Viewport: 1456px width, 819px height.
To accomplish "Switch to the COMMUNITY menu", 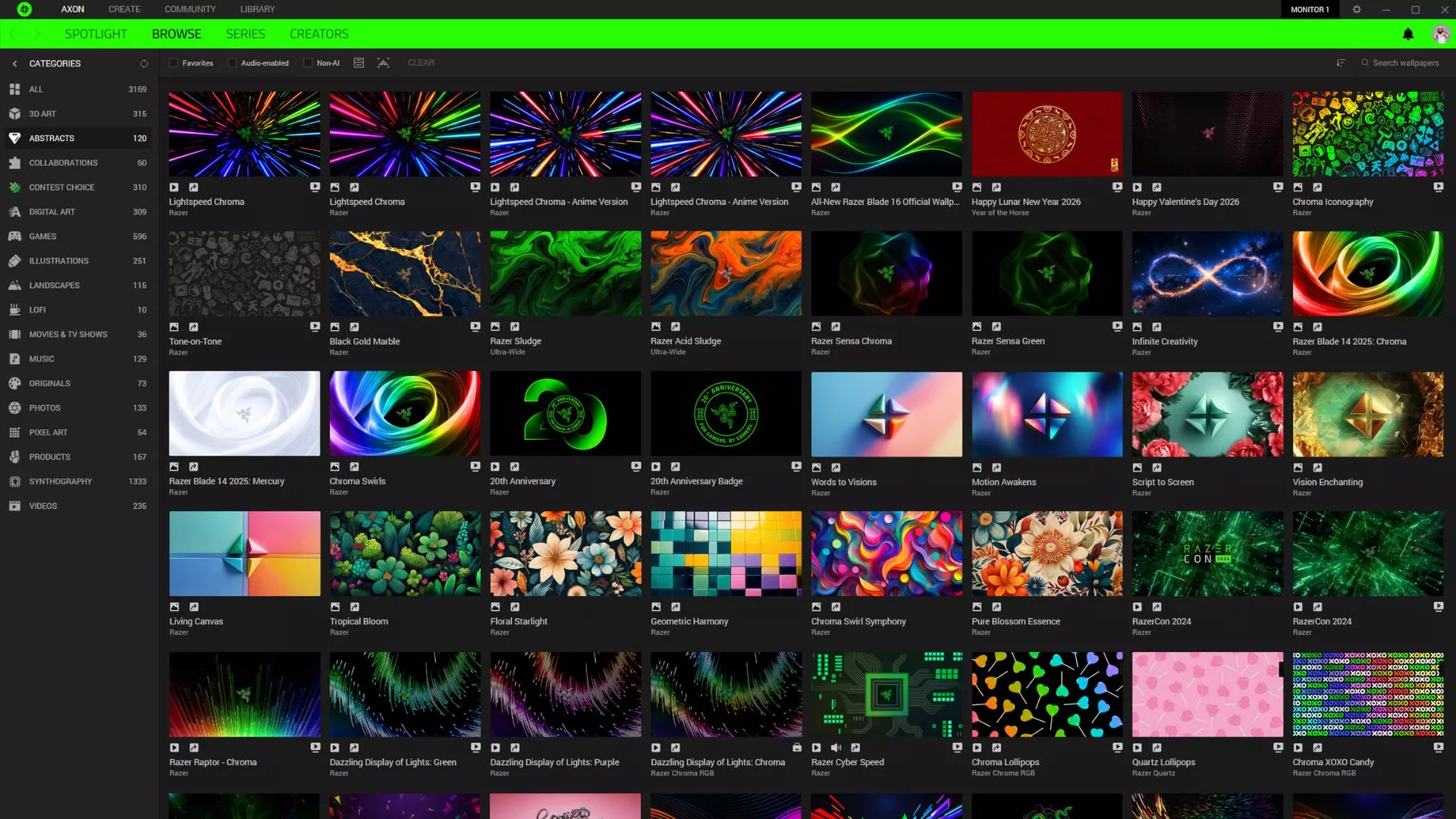I will (190, 9).
